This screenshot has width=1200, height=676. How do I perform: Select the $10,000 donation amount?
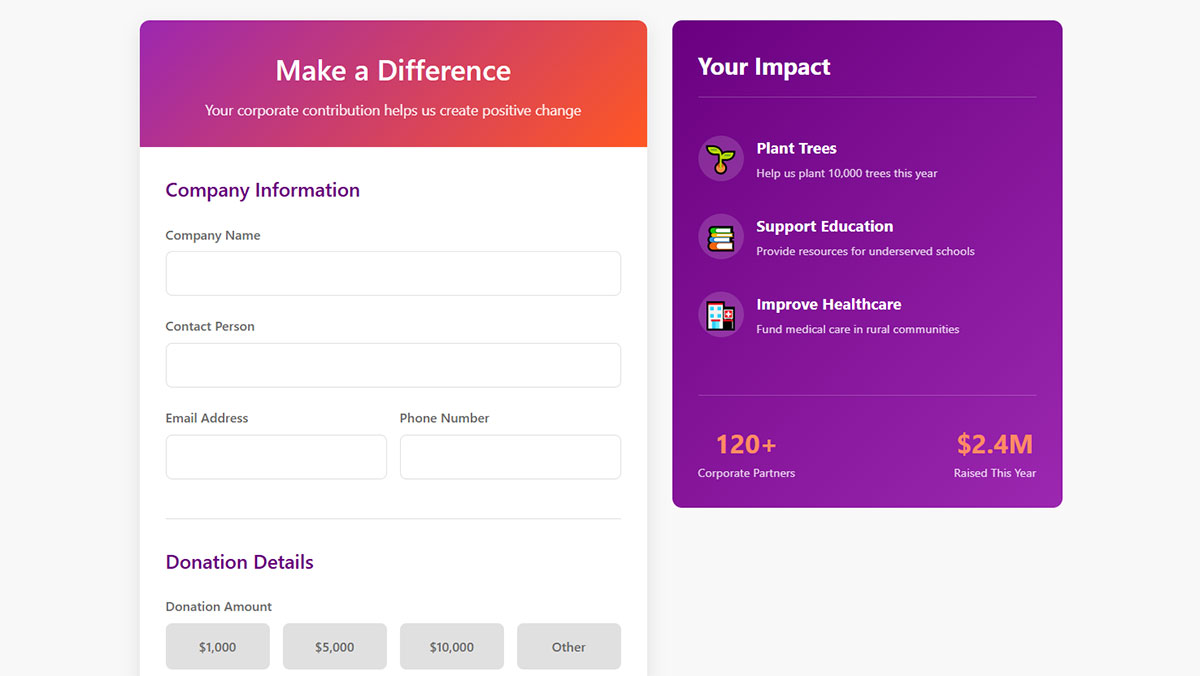pyautogui.click(x=451, y=646)
